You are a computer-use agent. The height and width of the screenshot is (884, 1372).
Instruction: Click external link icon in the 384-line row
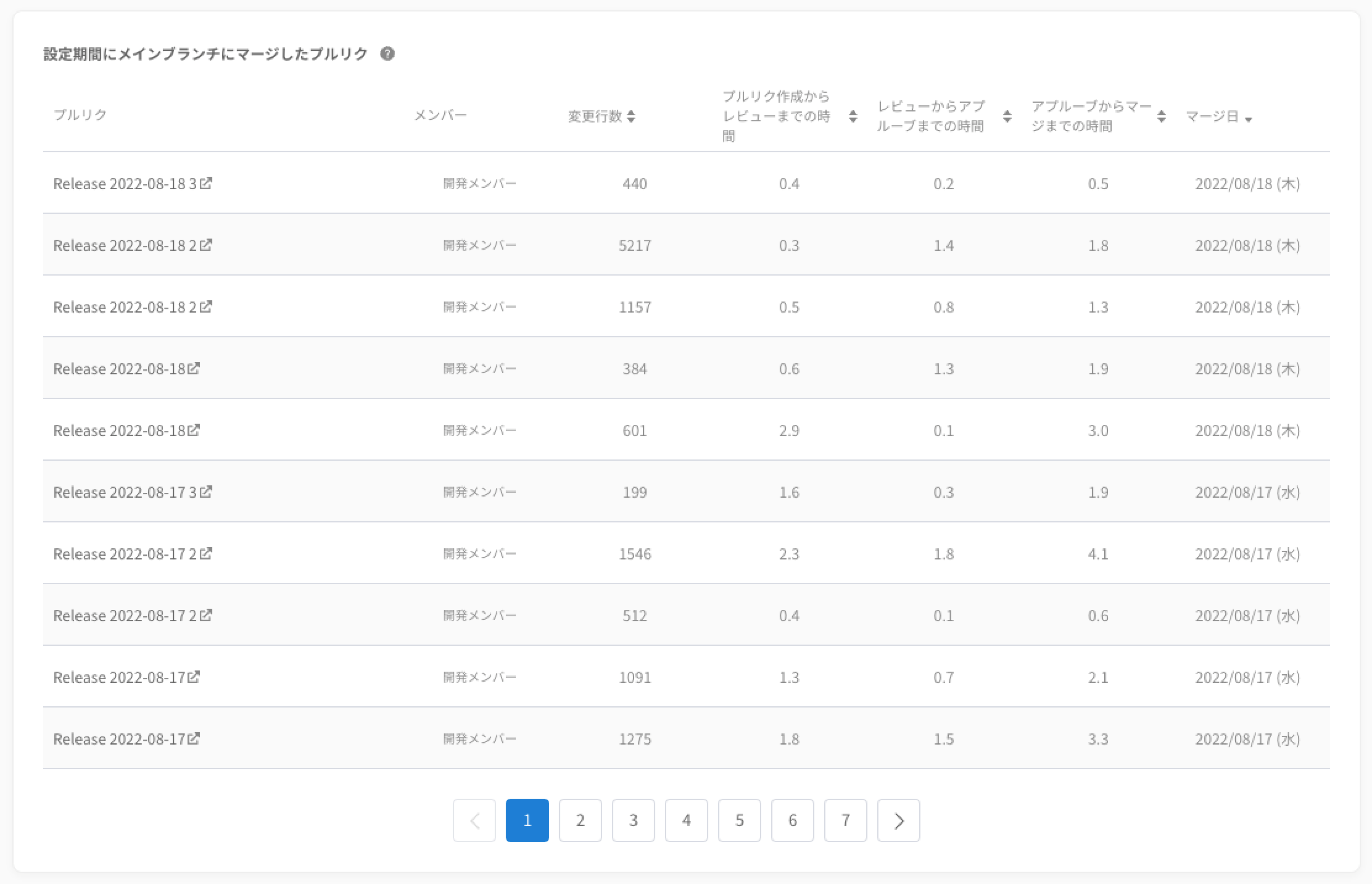(x=193, y=368)
